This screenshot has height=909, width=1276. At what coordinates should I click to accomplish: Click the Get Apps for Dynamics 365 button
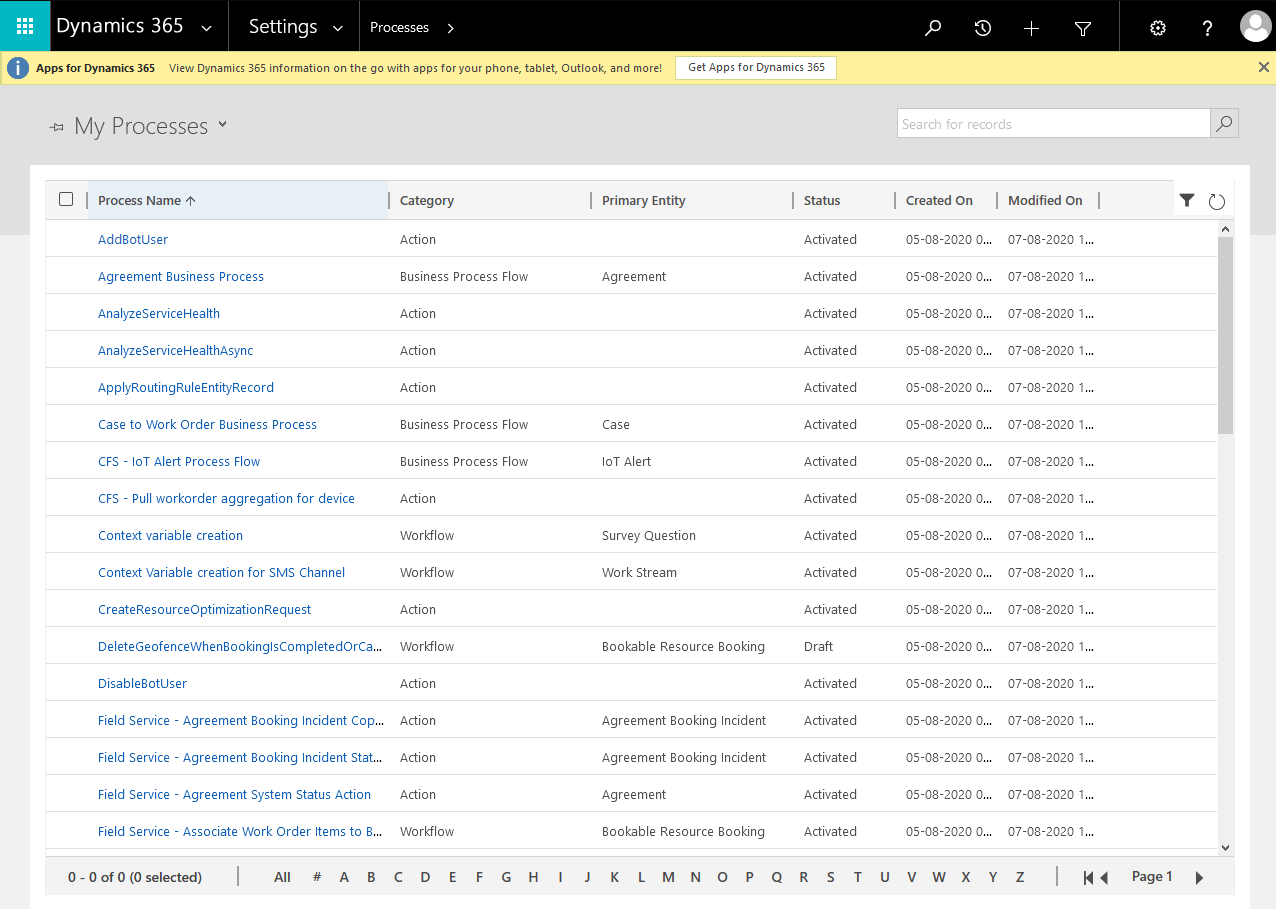(x=755, y=68)
